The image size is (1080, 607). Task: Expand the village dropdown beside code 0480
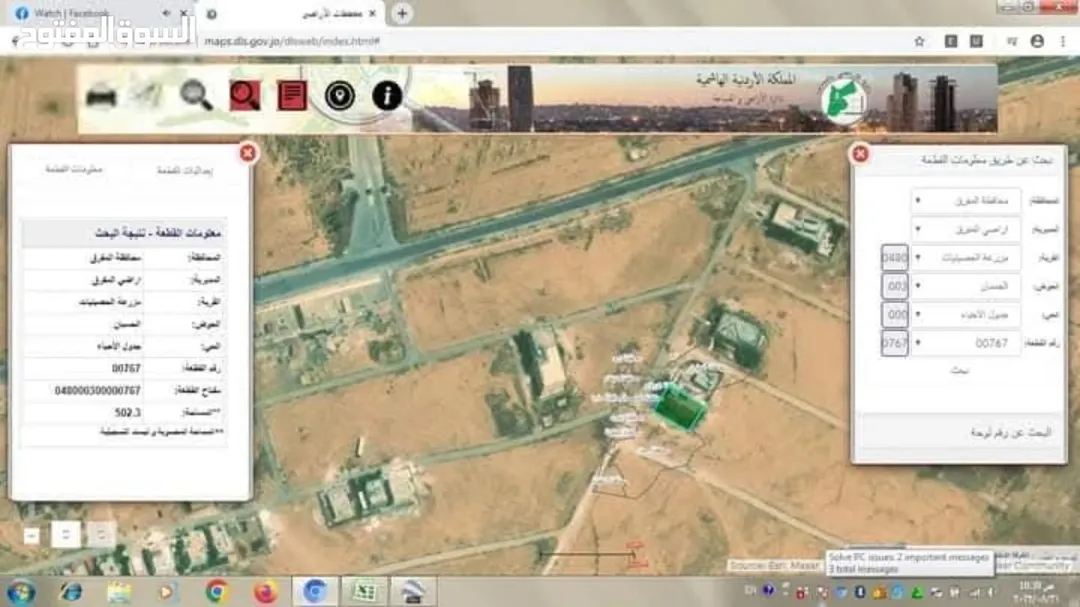(965, 258)
